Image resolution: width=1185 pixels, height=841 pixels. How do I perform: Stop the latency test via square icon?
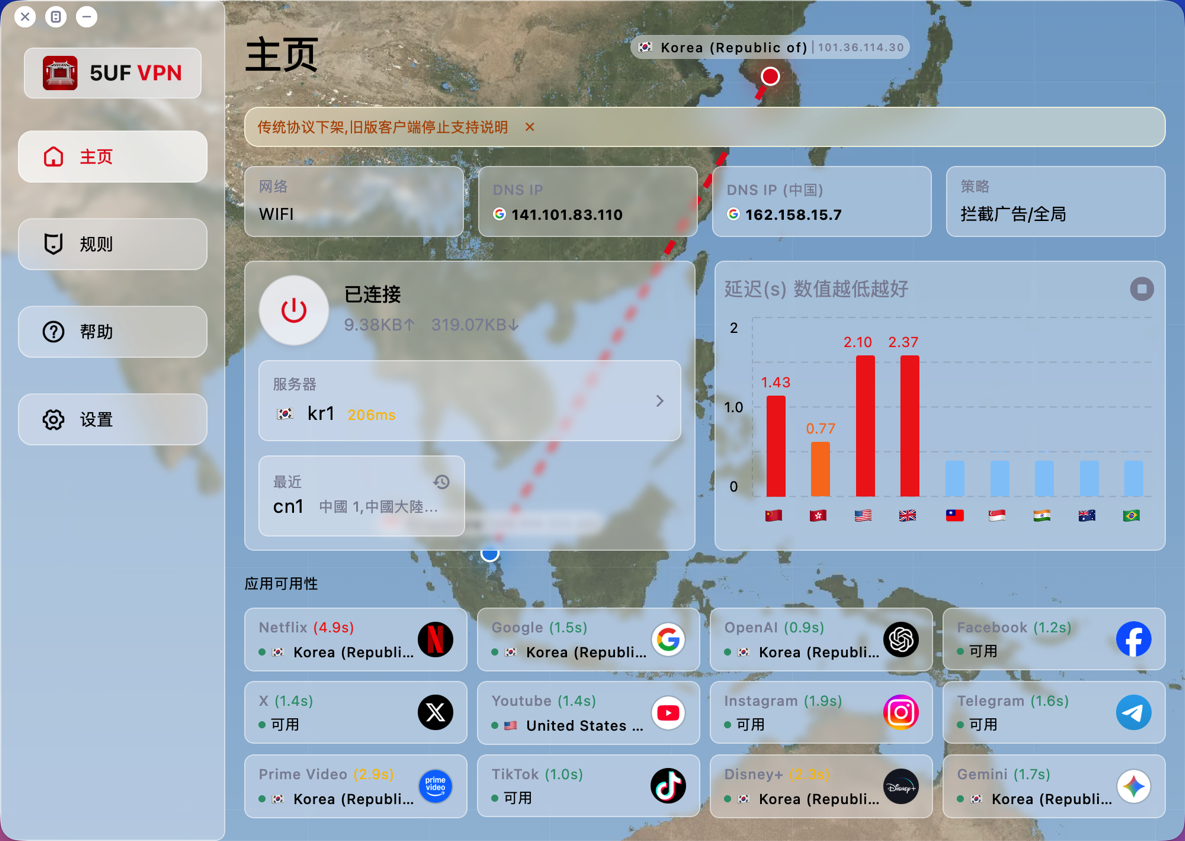1141,289
